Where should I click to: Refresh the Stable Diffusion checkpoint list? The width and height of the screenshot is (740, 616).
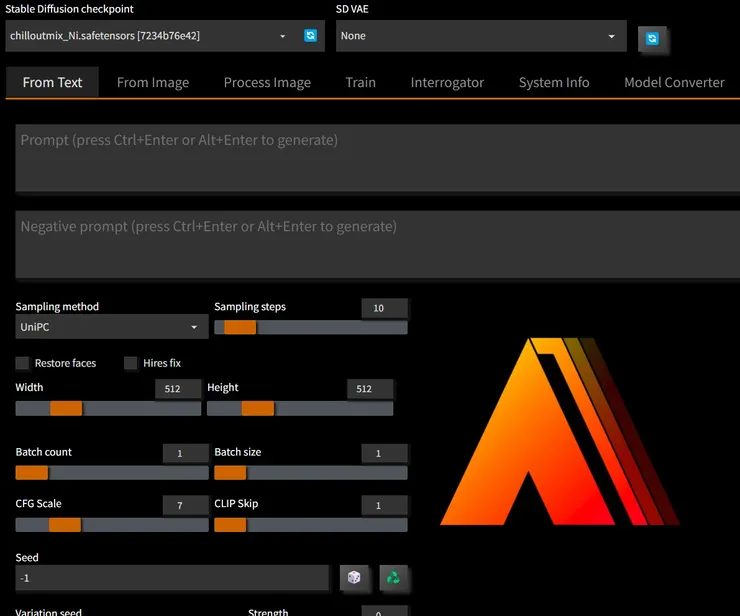click(310, 36)
